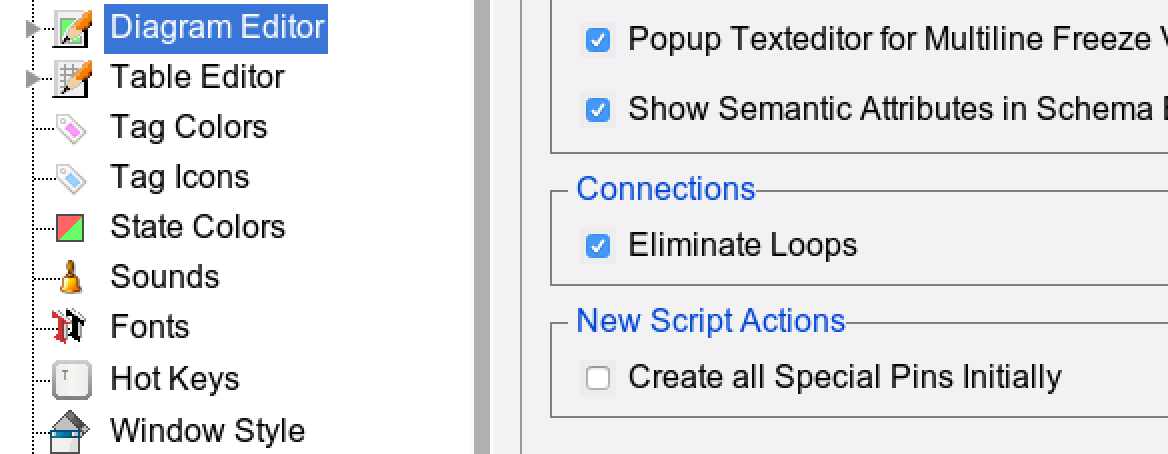
Task: Click the State Colors red-green icon
Action: [71, 228]
